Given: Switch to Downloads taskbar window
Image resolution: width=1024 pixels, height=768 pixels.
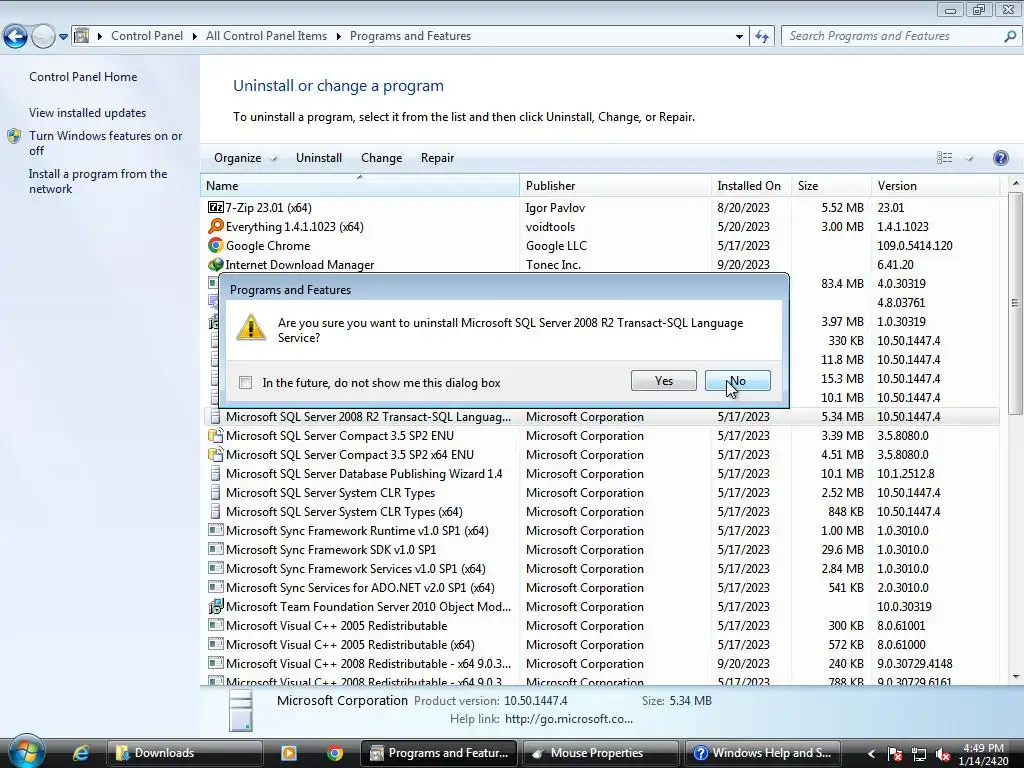Looking at the screenshot, I should 185,753.
